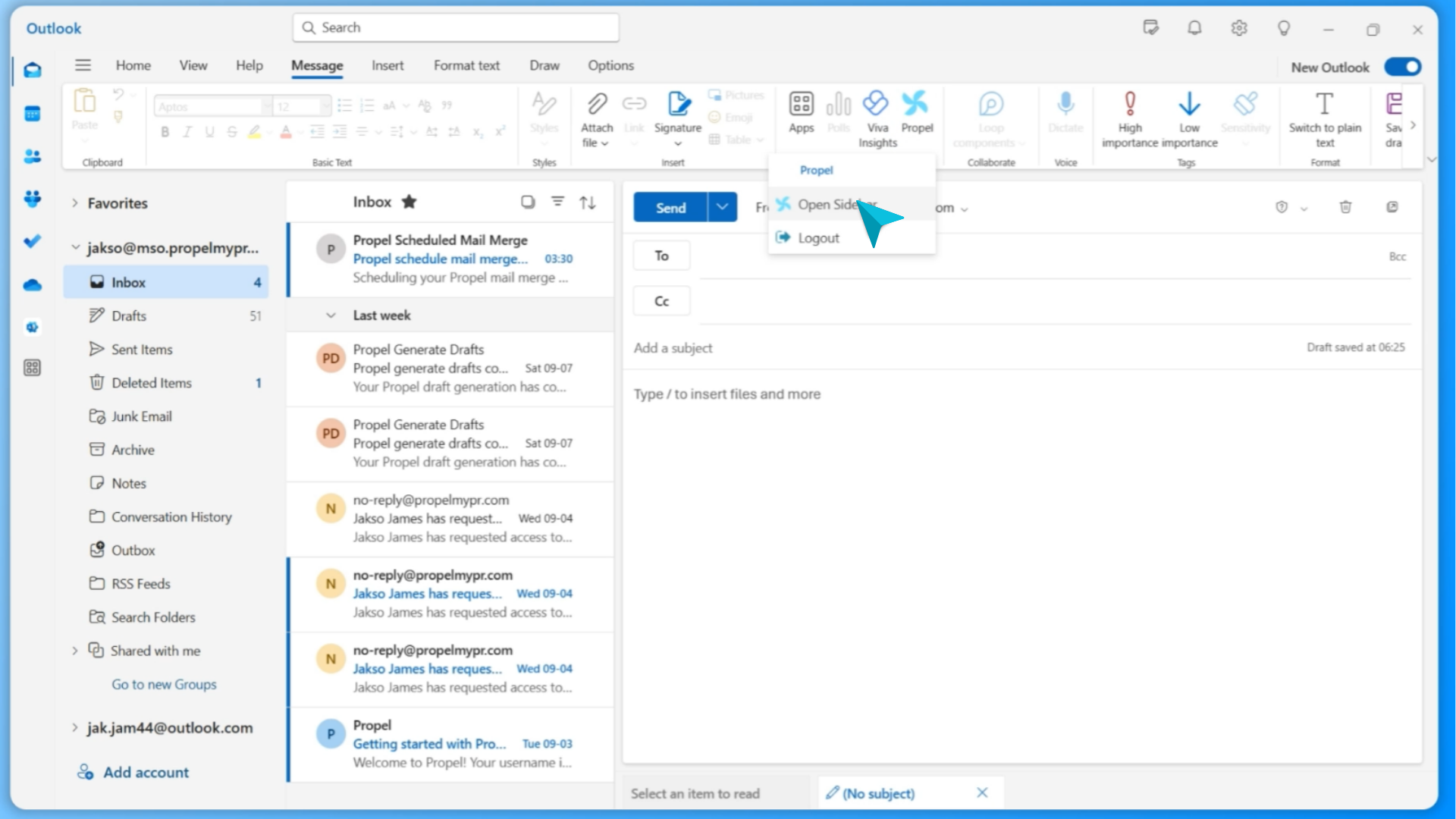
Task: Expand jak.jam44@outlook.com account
Action: click(x=74, y=728)
